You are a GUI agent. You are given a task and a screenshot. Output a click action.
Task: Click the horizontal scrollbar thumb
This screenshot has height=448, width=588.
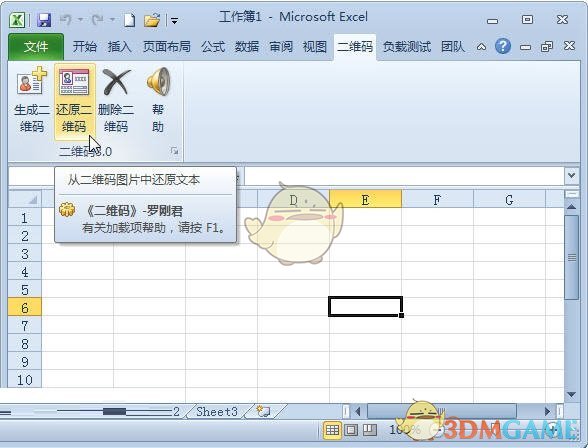pos(441,412)
